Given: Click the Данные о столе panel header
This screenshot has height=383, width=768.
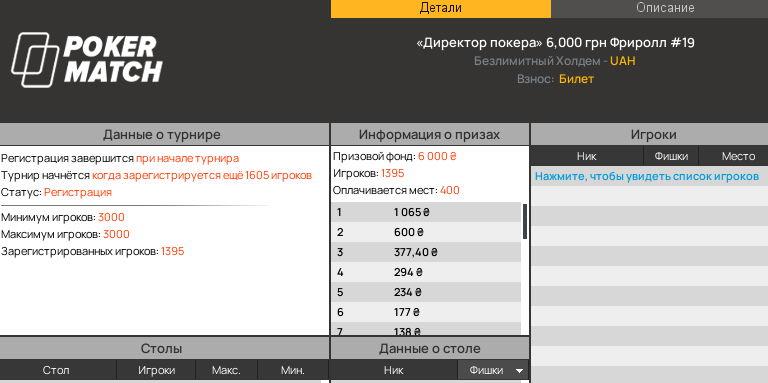Looking at the screenshot, I should tap(430, 349).
